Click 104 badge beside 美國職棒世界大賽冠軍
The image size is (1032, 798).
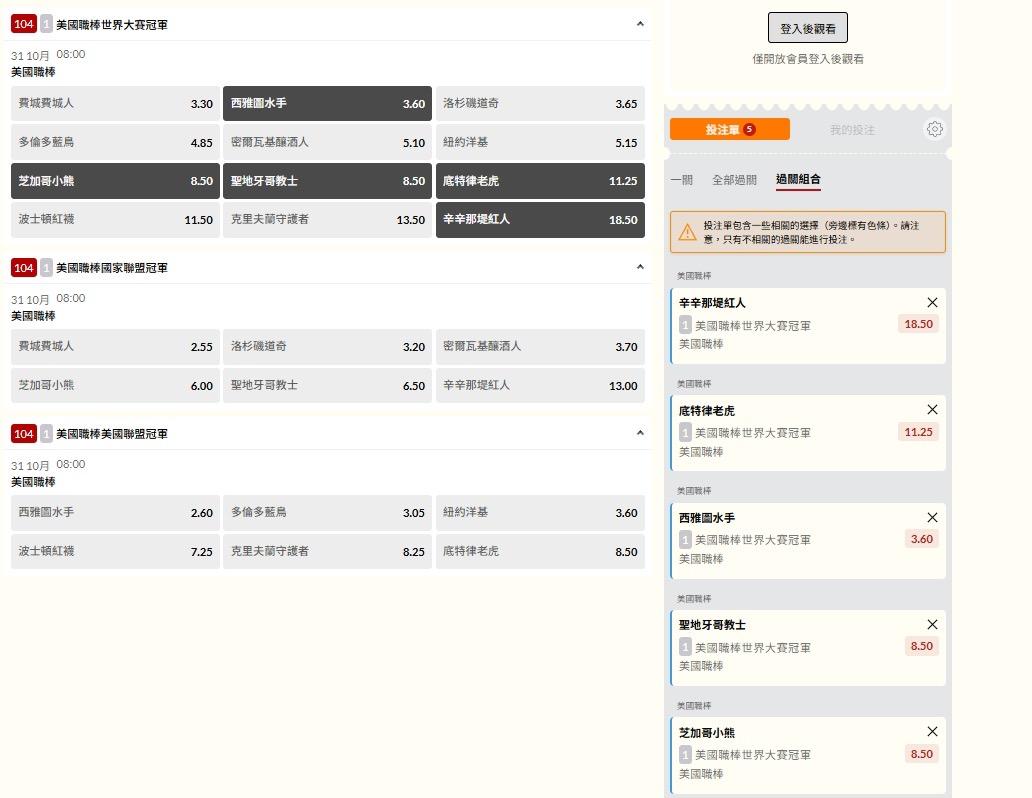[24, 24]
